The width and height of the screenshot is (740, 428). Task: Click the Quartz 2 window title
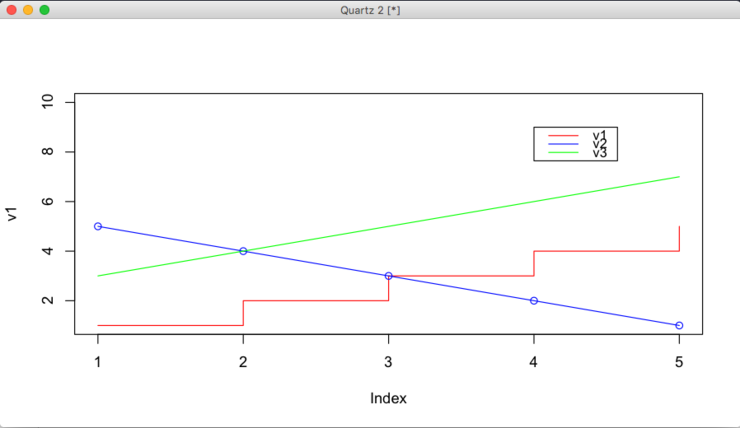click(371, 9)
